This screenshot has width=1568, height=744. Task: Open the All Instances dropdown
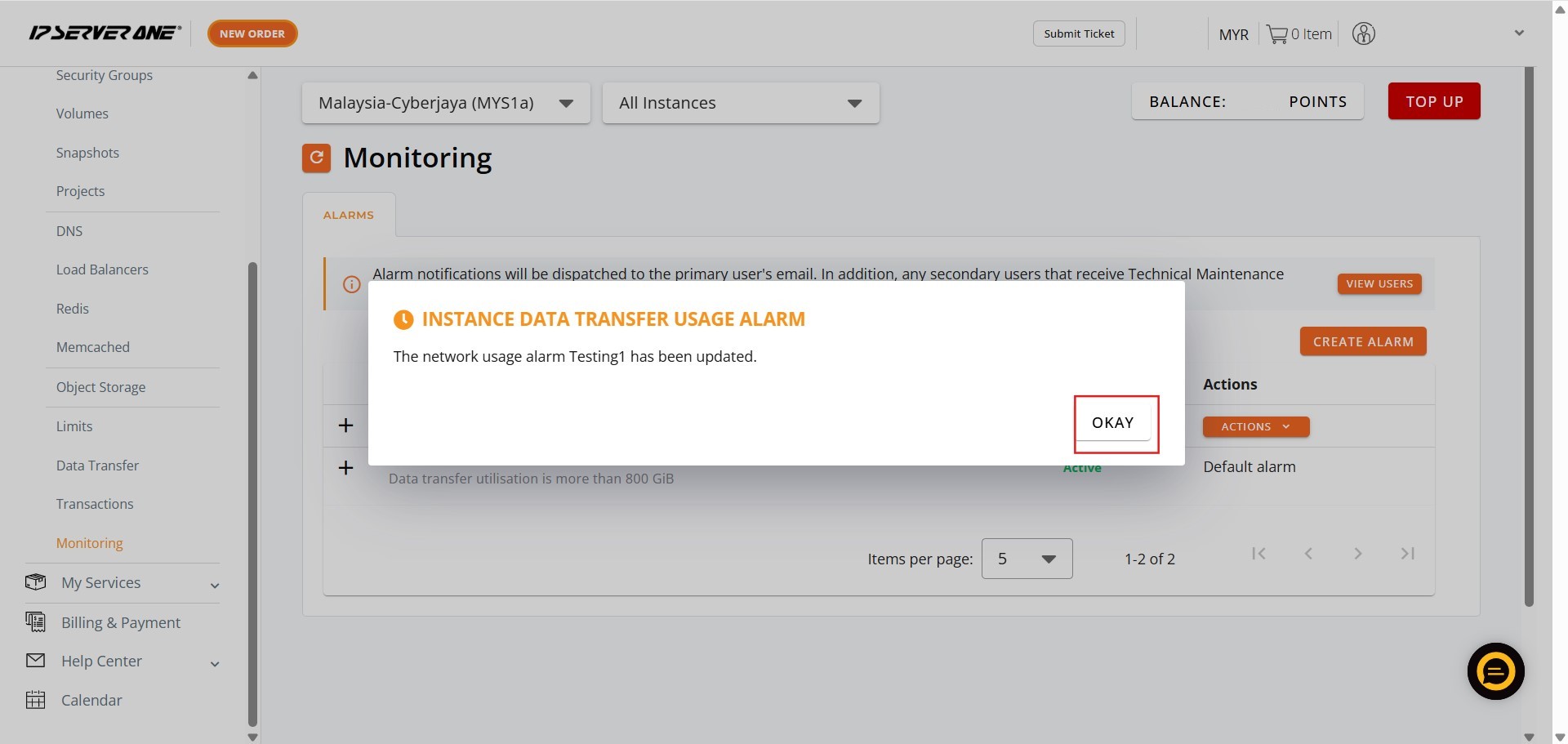coord(740,103)
